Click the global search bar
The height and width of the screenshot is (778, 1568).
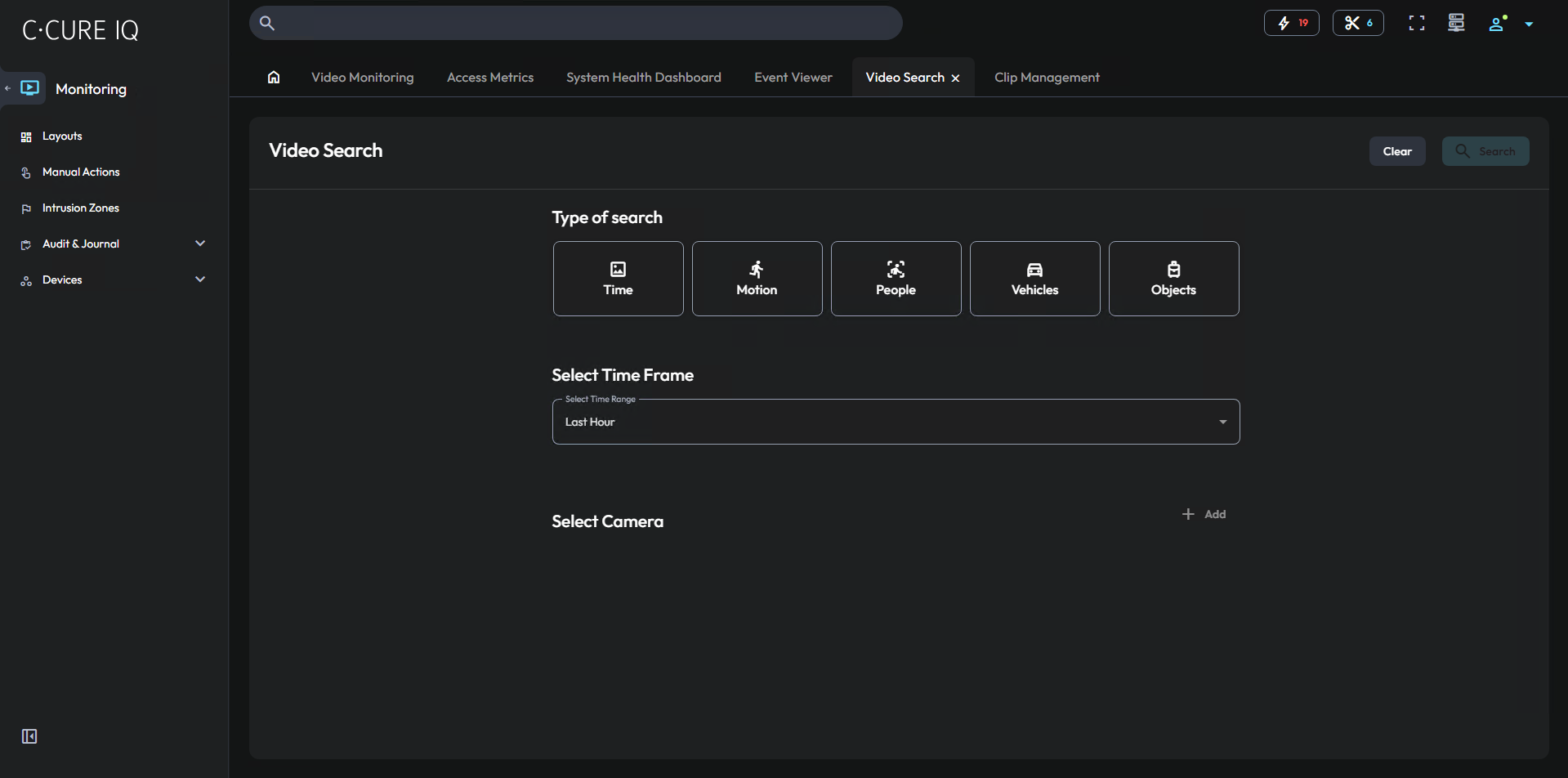575,22
